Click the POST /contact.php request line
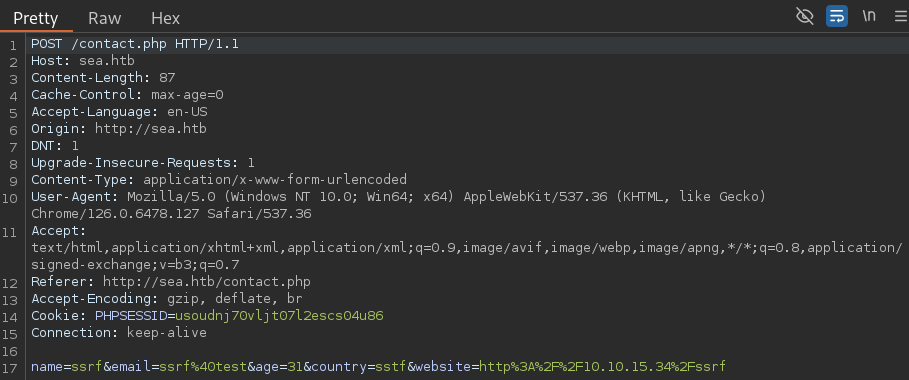This screenshot has height=380, width=909. 134,44
